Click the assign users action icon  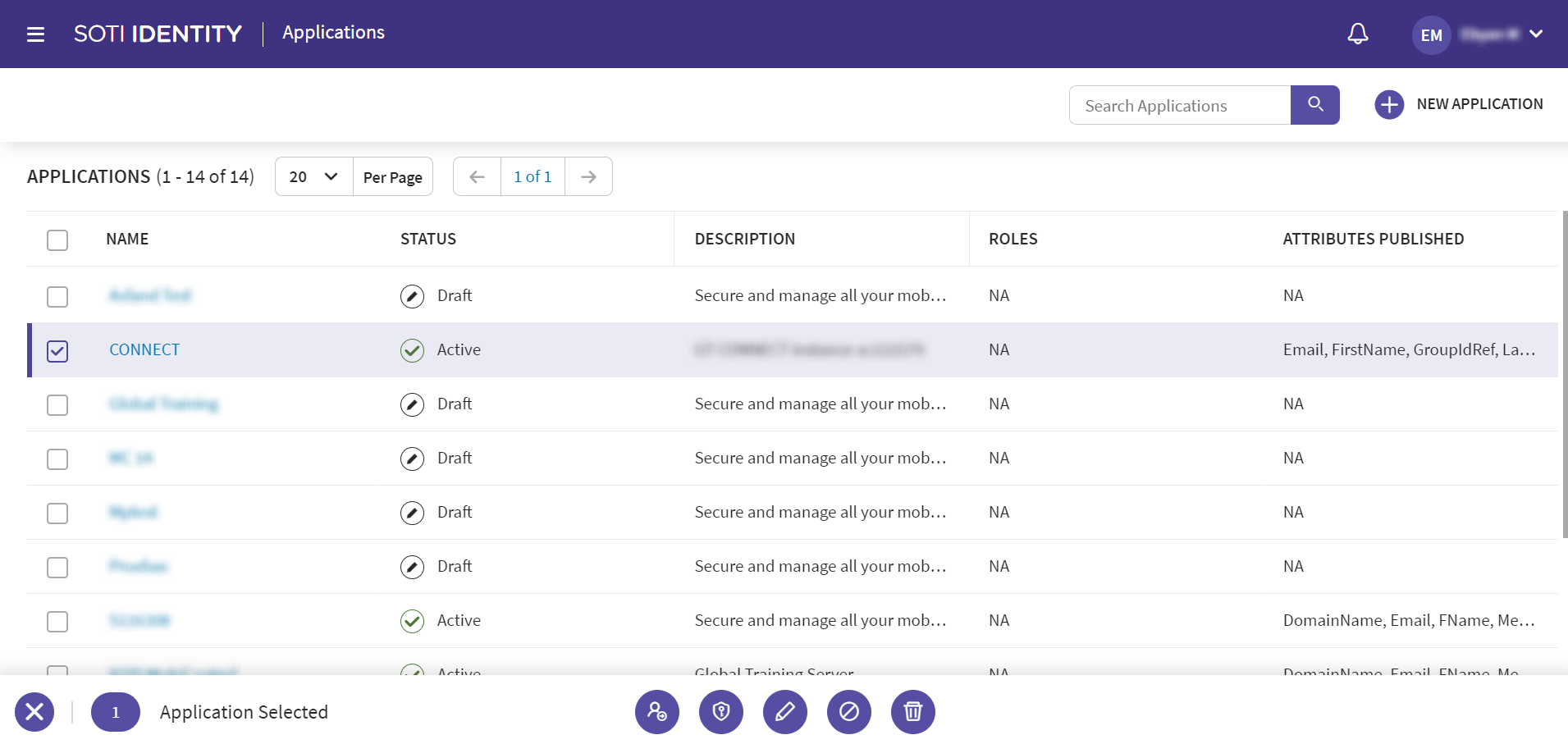click(x=657, y=711)
